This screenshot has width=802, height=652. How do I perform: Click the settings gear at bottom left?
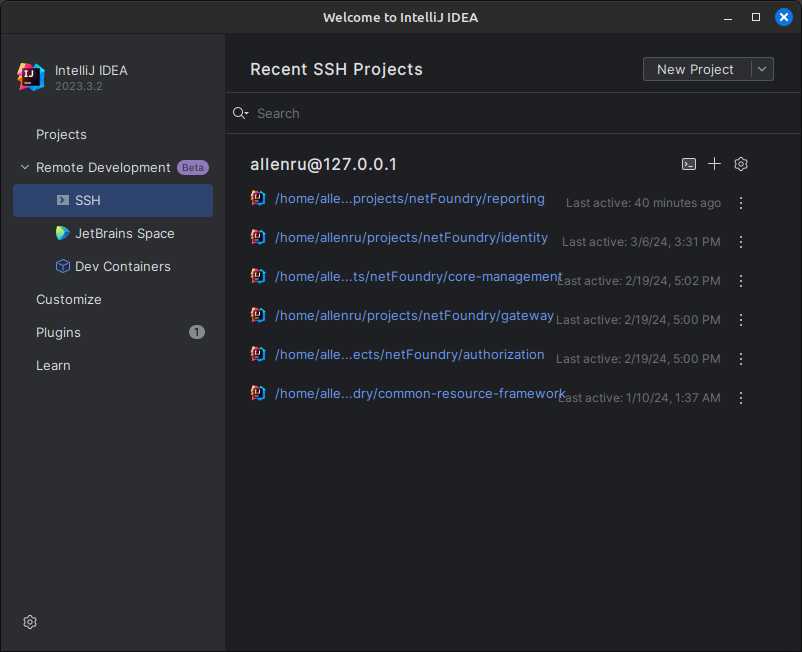(x=30, y=622)
